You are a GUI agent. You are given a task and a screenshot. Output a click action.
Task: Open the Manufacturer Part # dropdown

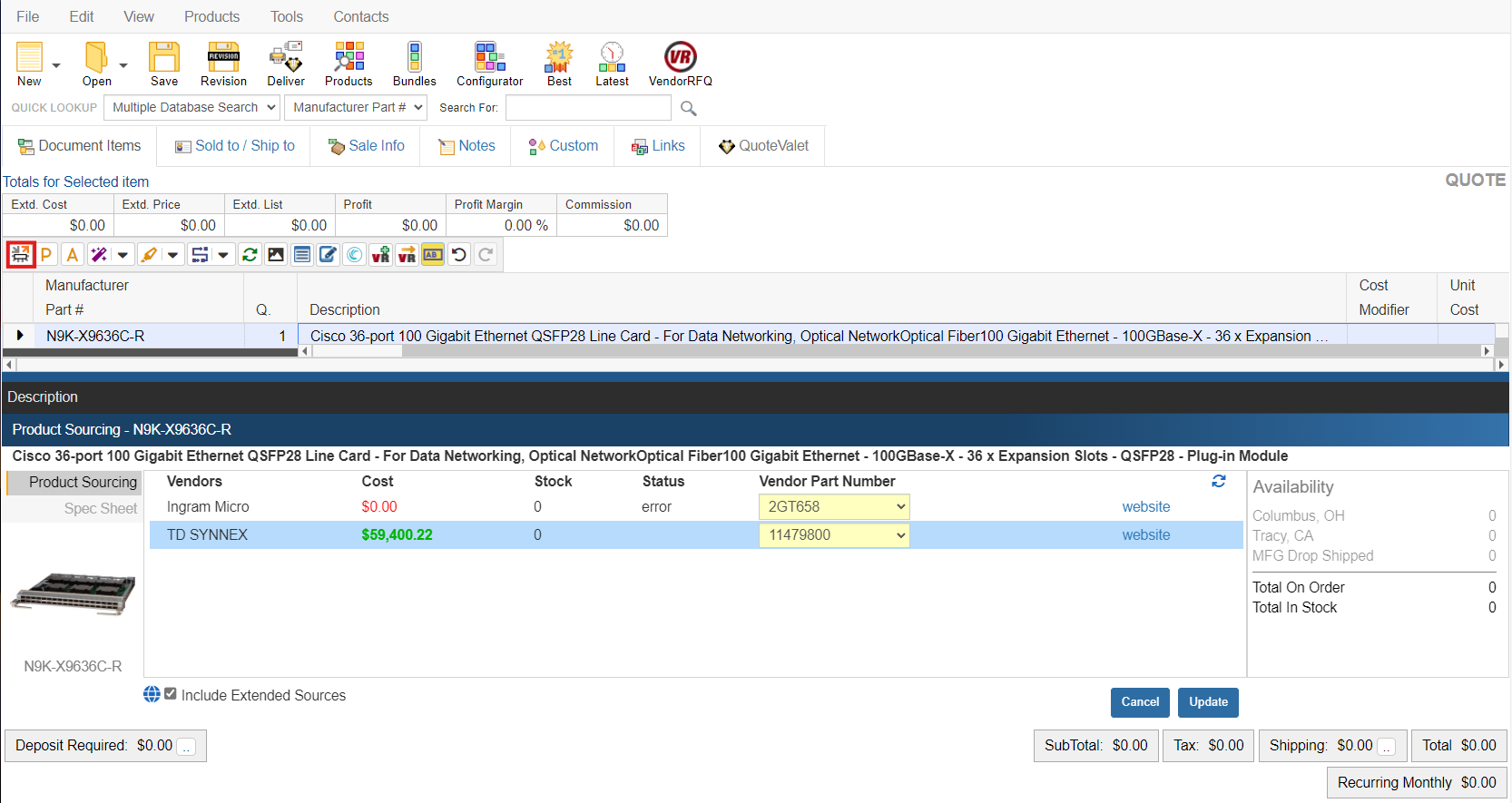[356, 108]
